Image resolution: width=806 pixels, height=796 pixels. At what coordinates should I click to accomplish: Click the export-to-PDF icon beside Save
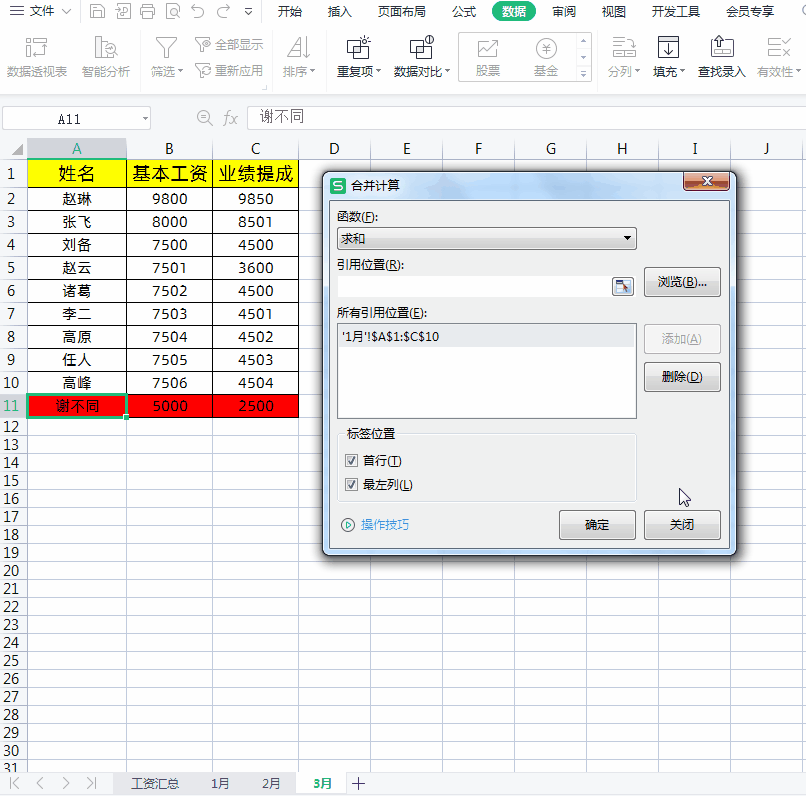(123, 11)
